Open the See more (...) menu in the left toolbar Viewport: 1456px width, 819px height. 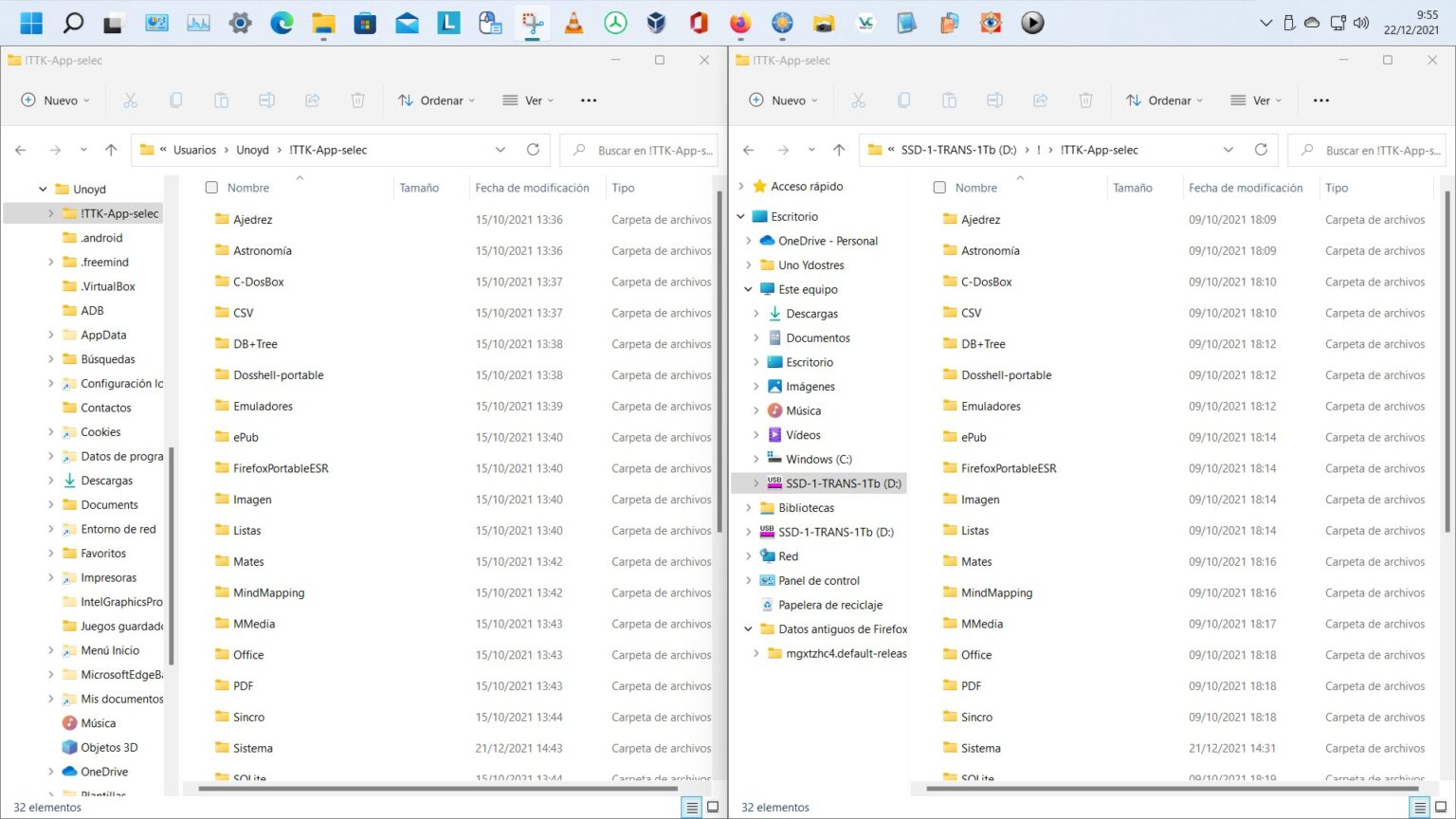(588, 100)
